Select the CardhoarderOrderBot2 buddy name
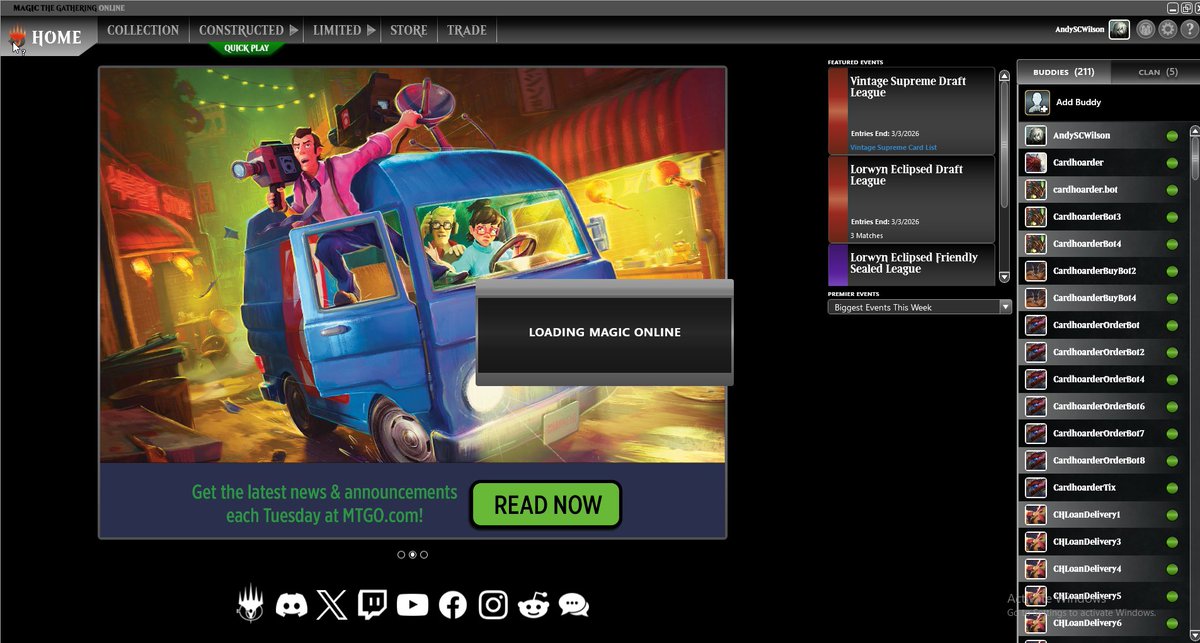This screenshot has height=643, width=1200. click(x=1099, y=352)
